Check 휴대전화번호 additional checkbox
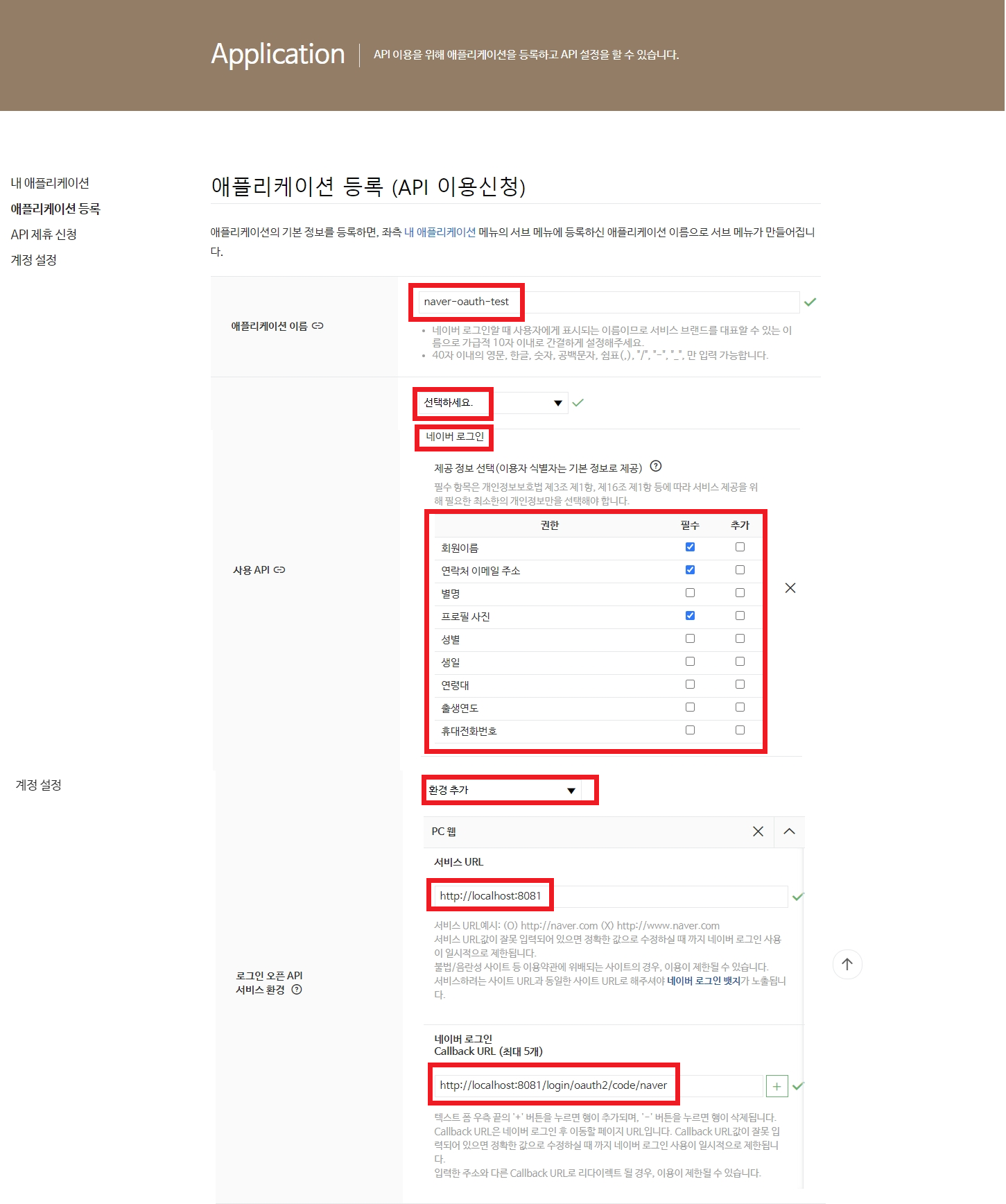Screen dimensions: 1006x1204 point(740,730)
